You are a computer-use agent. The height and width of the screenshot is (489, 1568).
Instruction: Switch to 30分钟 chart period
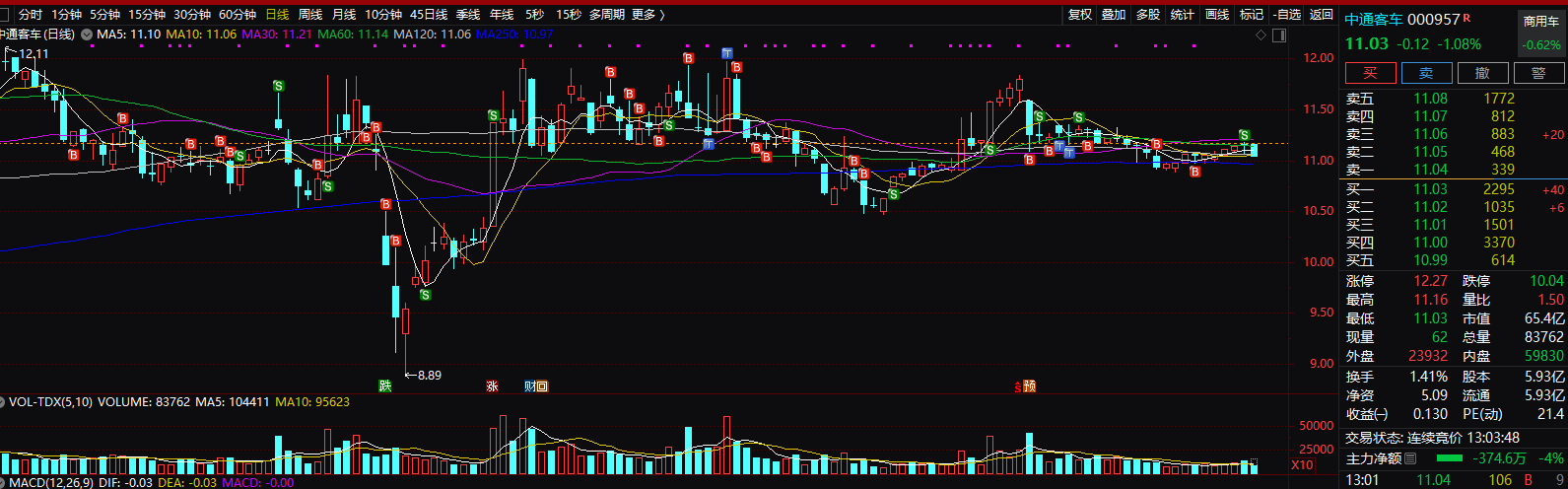point(192,15)
